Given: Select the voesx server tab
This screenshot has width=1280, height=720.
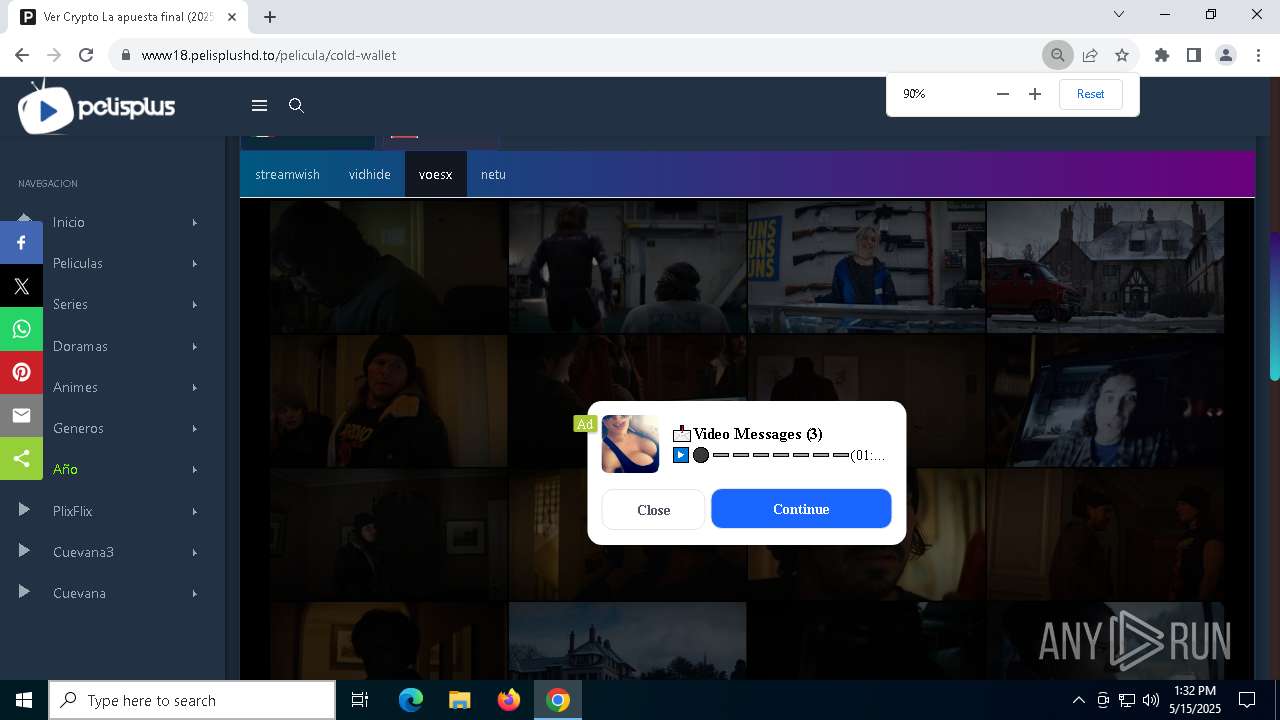Looking at the screenshot, I should coord(435,174).
